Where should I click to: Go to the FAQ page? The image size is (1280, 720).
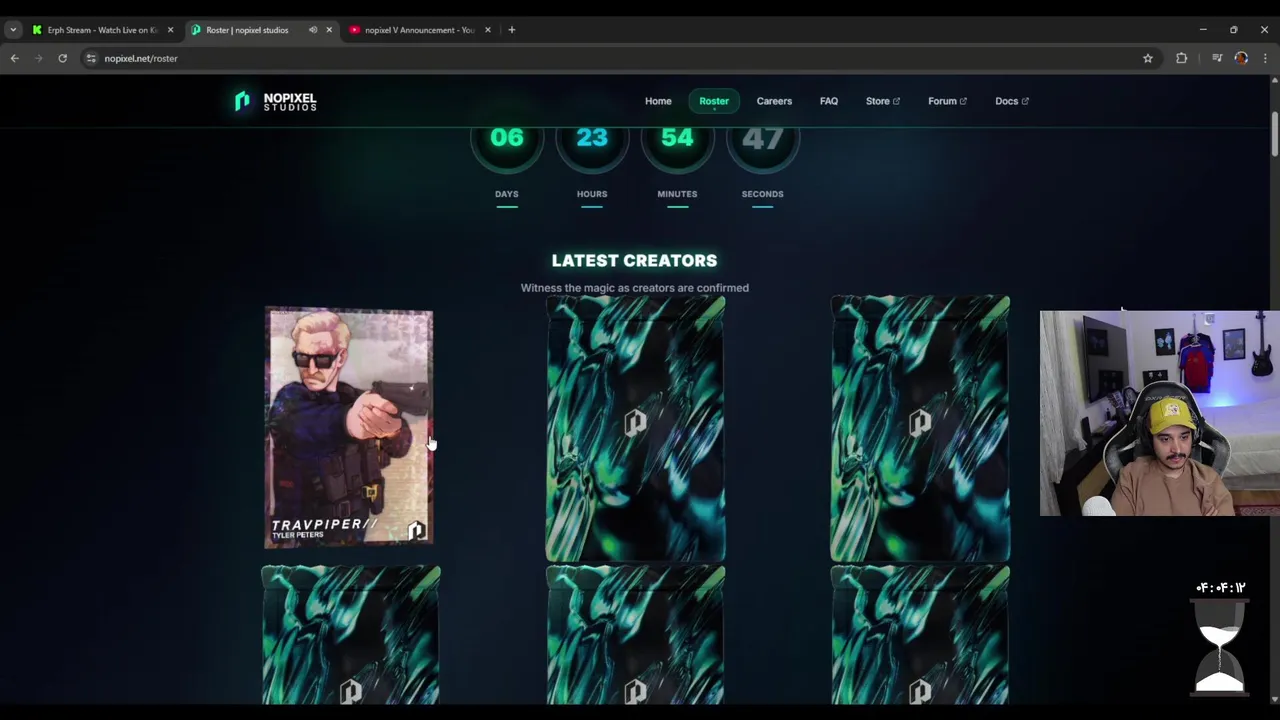(x=829, y=101)
